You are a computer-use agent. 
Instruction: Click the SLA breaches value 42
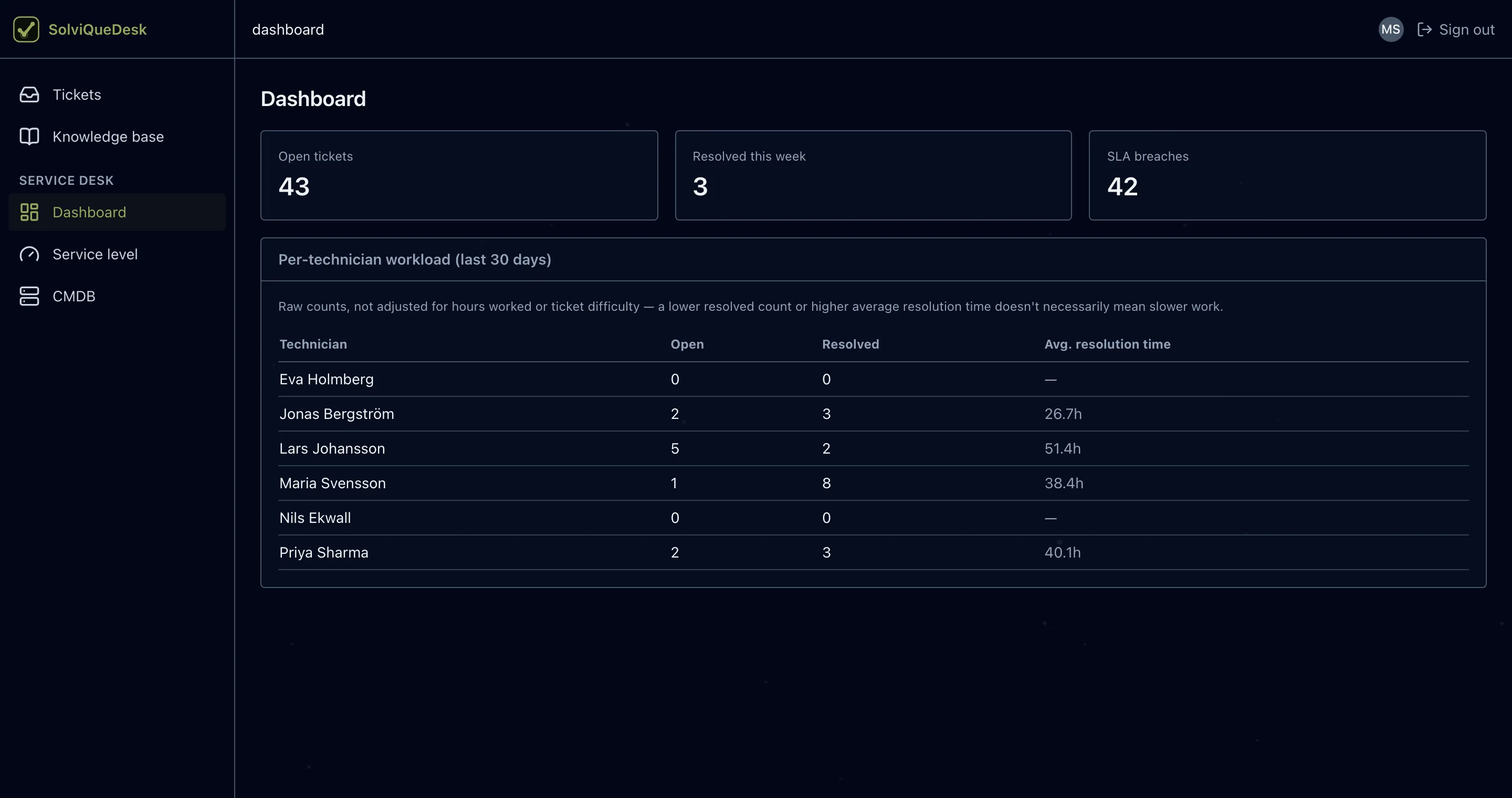point(1122,186)
